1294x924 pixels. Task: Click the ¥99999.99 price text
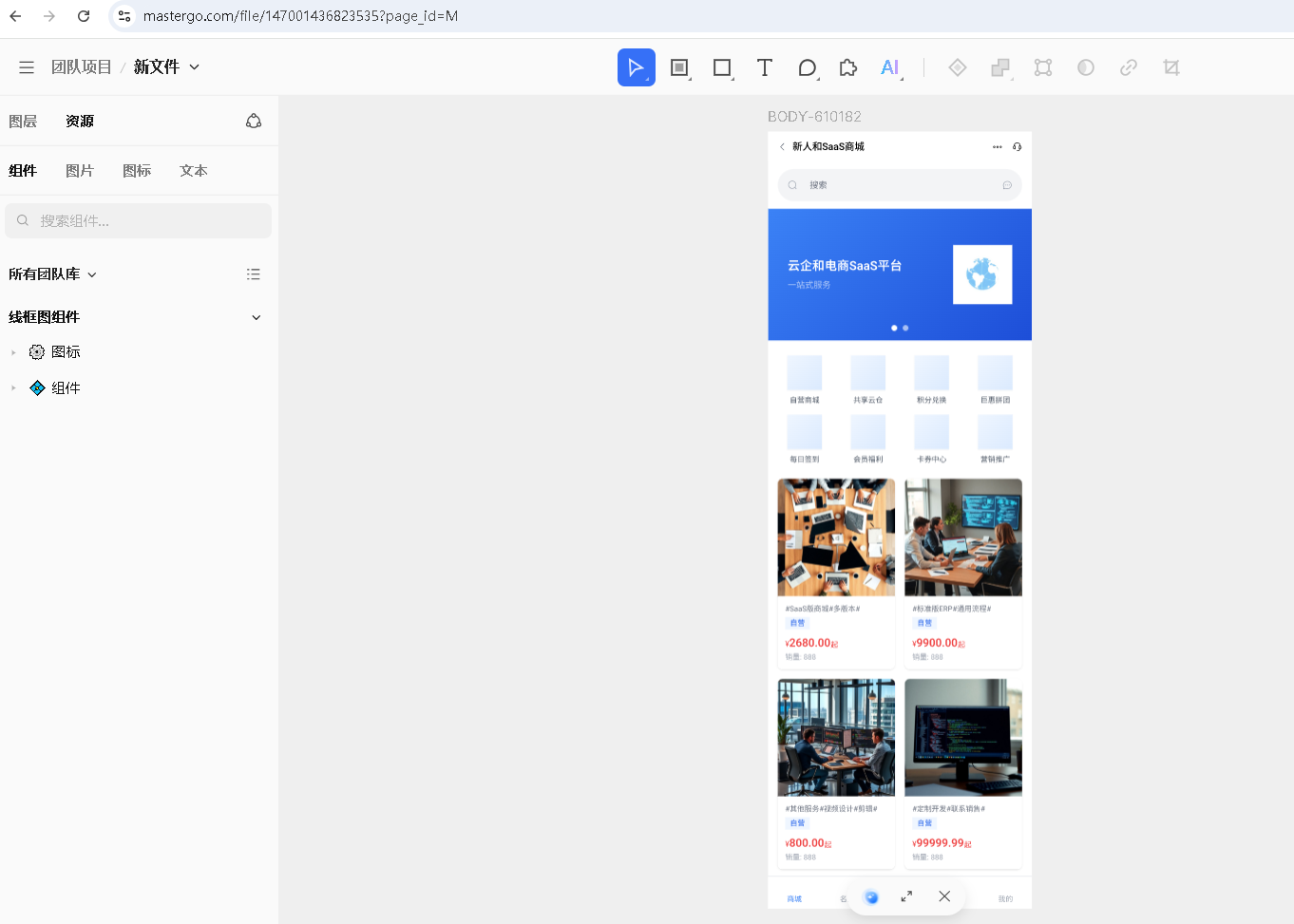coord(942,843)
